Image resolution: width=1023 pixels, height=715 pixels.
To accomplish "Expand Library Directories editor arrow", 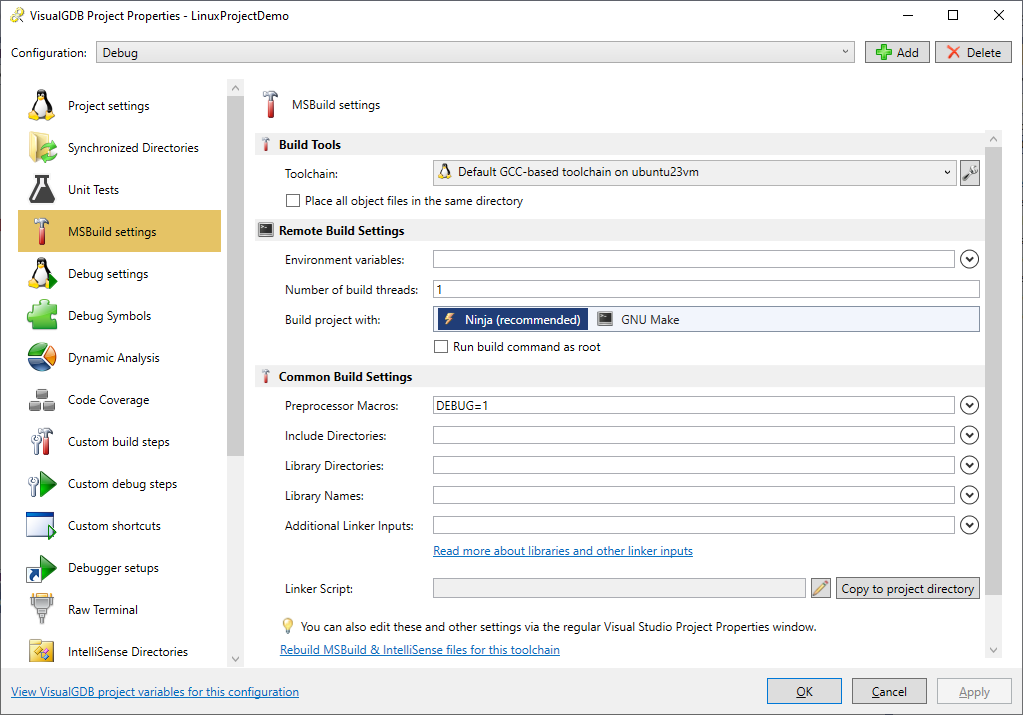I will pyautogui.click(x=970, y=465).
